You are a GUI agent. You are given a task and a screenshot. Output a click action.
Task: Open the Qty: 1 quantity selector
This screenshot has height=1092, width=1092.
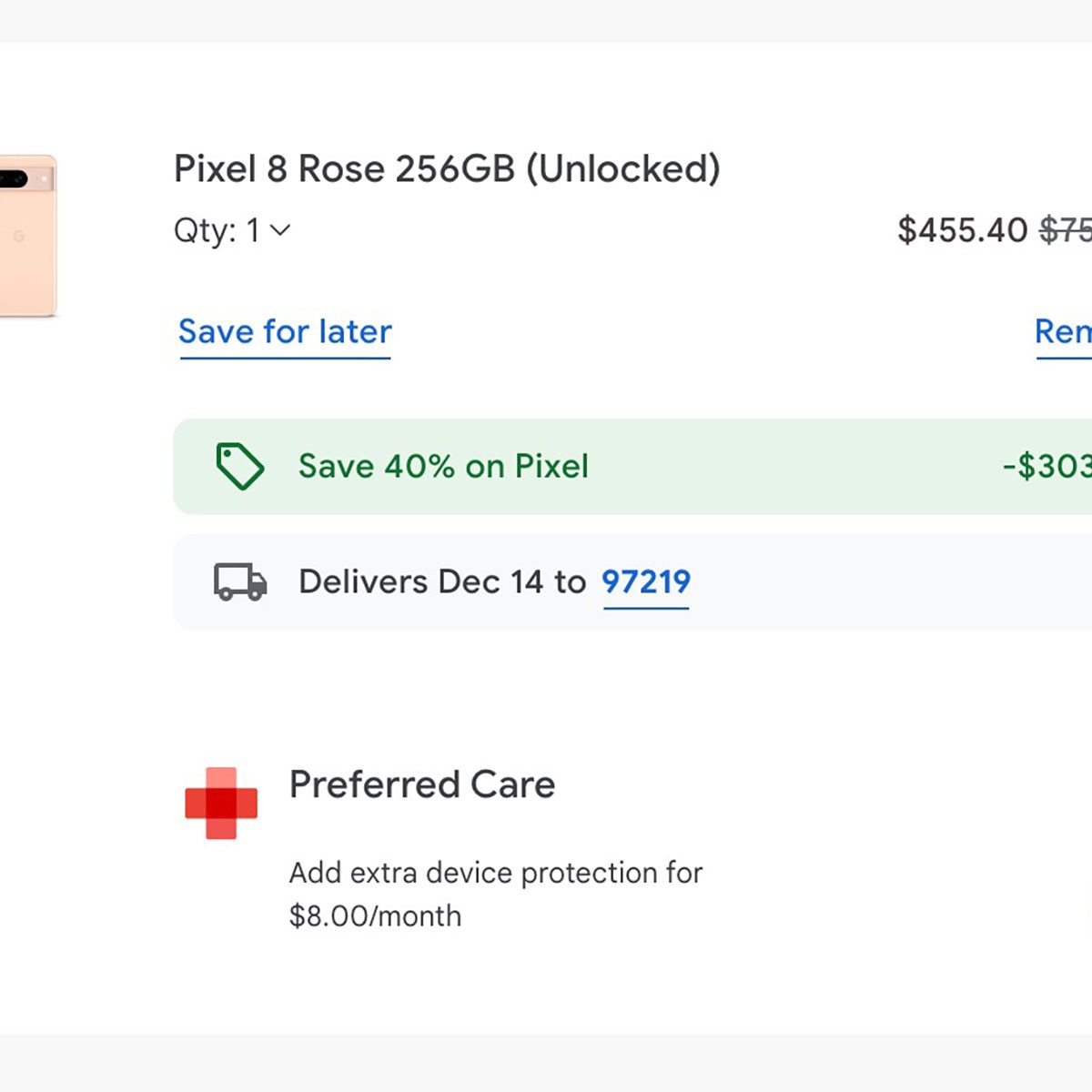click(218, 230)
